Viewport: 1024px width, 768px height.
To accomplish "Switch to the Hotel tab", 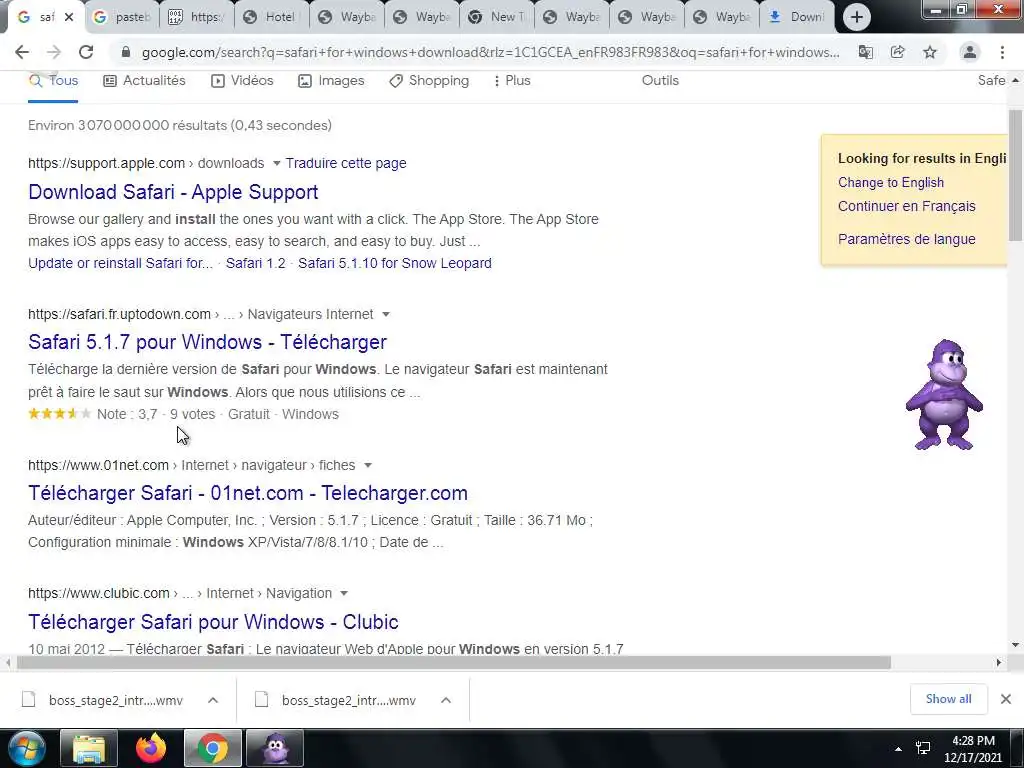I will (271, 18).
